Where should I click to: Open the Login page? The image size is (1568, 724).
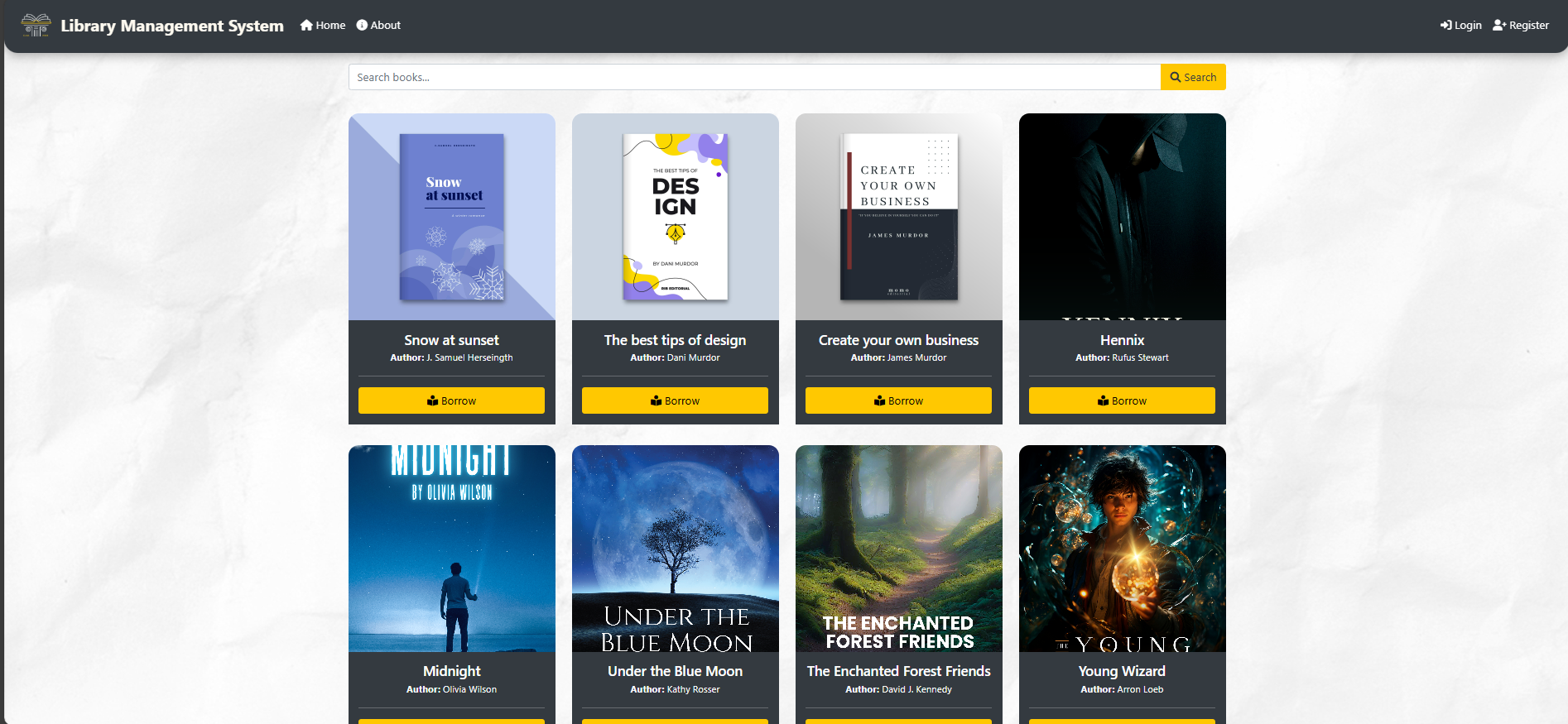(1461, 26)
